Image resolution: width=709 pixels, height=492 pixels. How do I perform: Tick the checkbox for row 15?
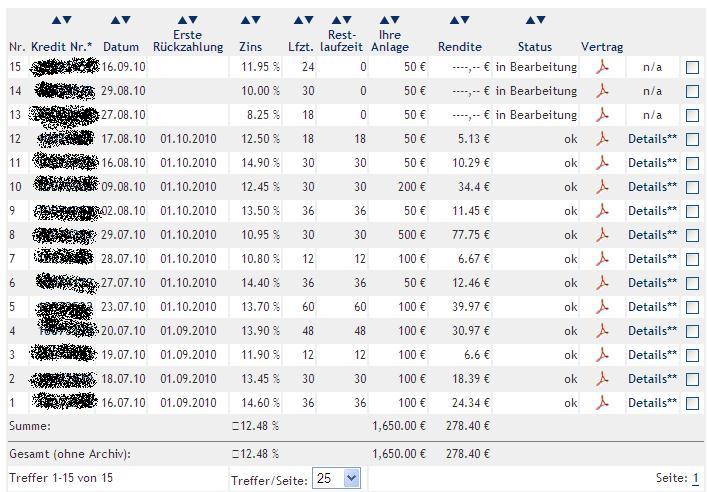[692, 67]
